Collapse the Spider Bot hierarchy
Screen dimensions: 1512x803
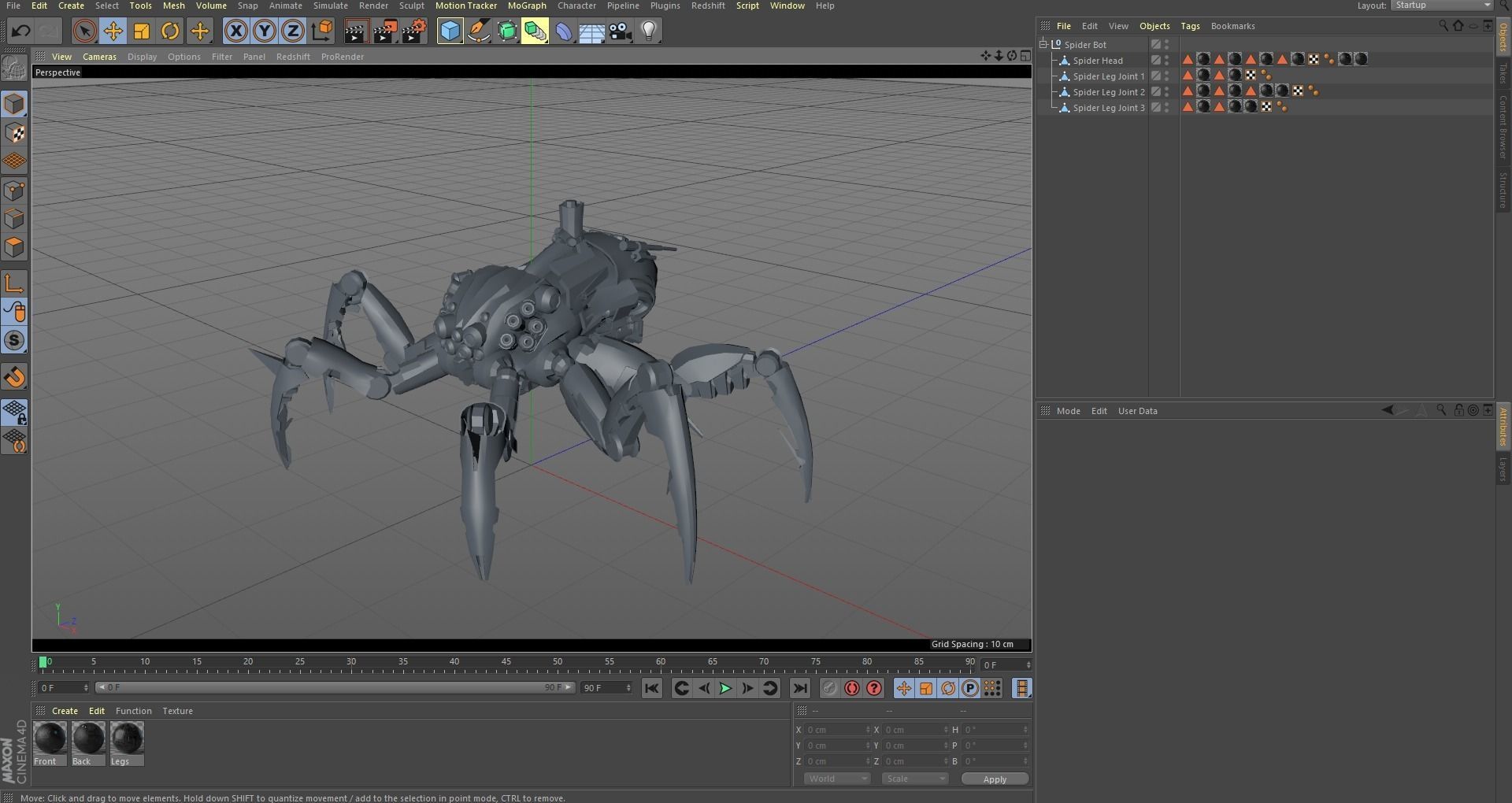point(1043,44)
